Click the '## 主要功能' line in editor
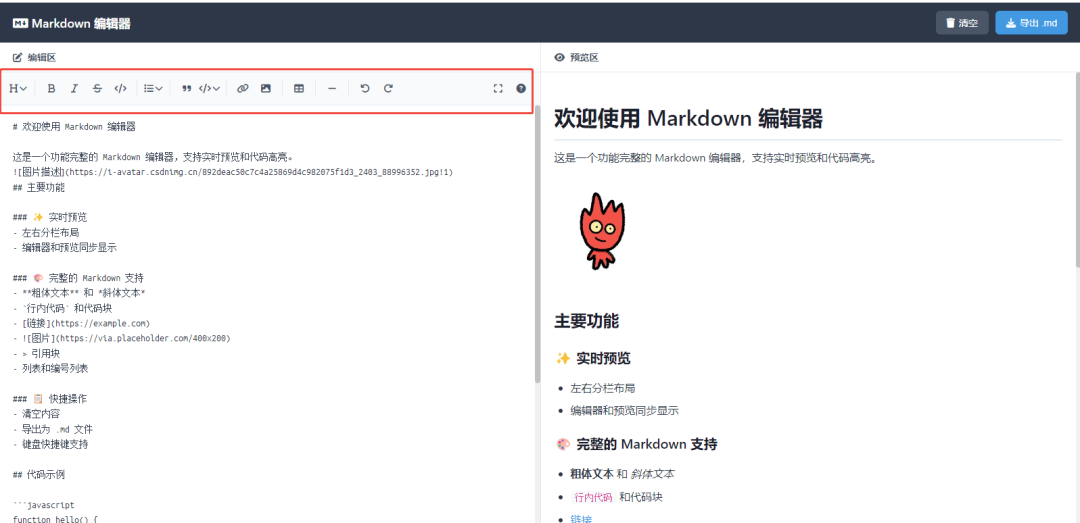The height and width of the screenshot is (523, 1080). pos(39,187)
